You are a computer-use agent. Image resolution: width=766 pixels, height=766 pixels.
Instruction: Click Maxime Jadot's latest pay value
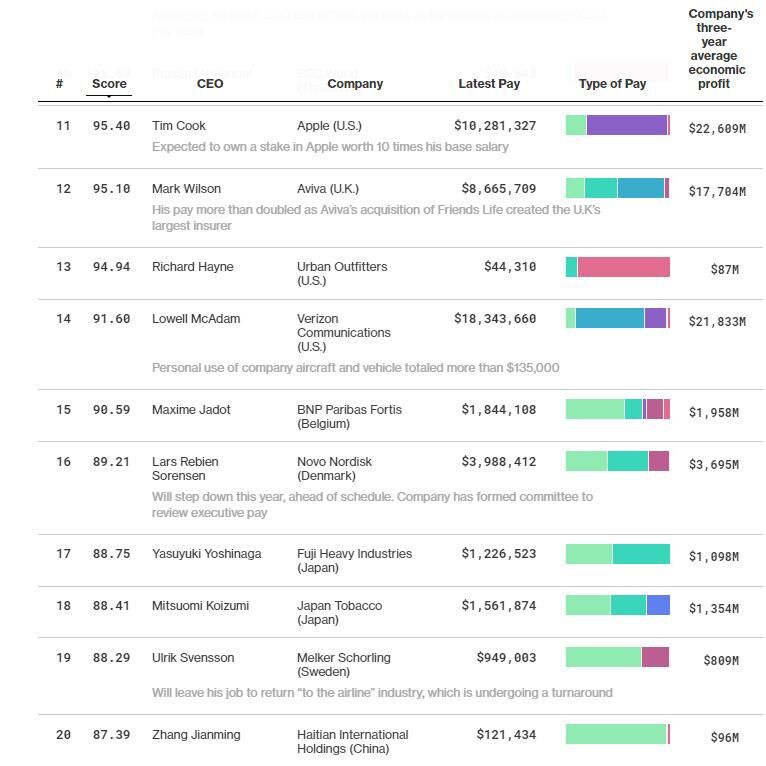[498, 410]
